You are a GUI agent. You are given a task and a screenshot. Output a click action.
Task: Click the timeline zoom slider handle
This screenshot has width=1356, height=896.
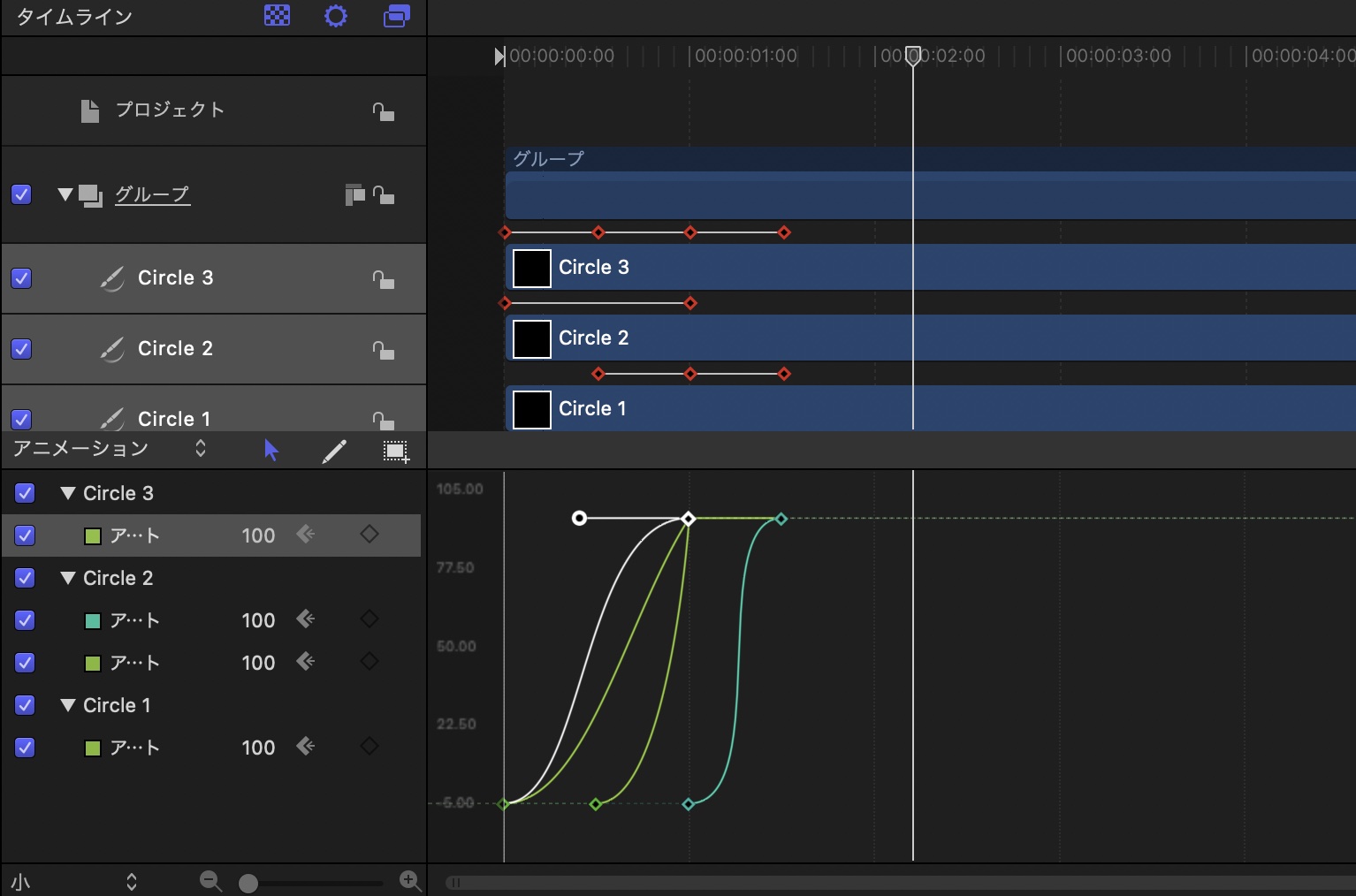point(248,883)
